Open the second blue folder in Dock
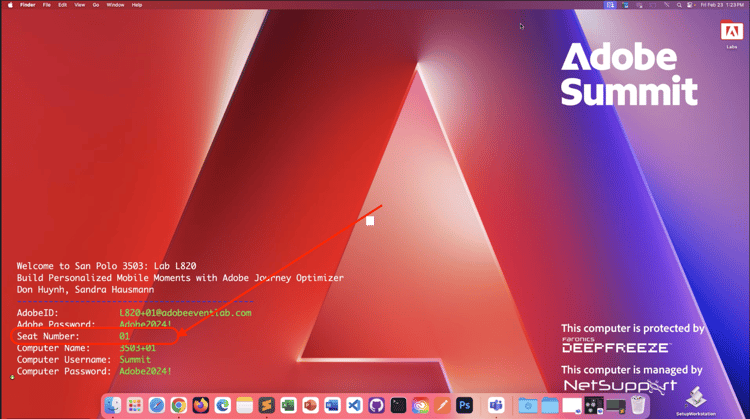The width and height of the screenshot is (750, 419). pos(550,406)
